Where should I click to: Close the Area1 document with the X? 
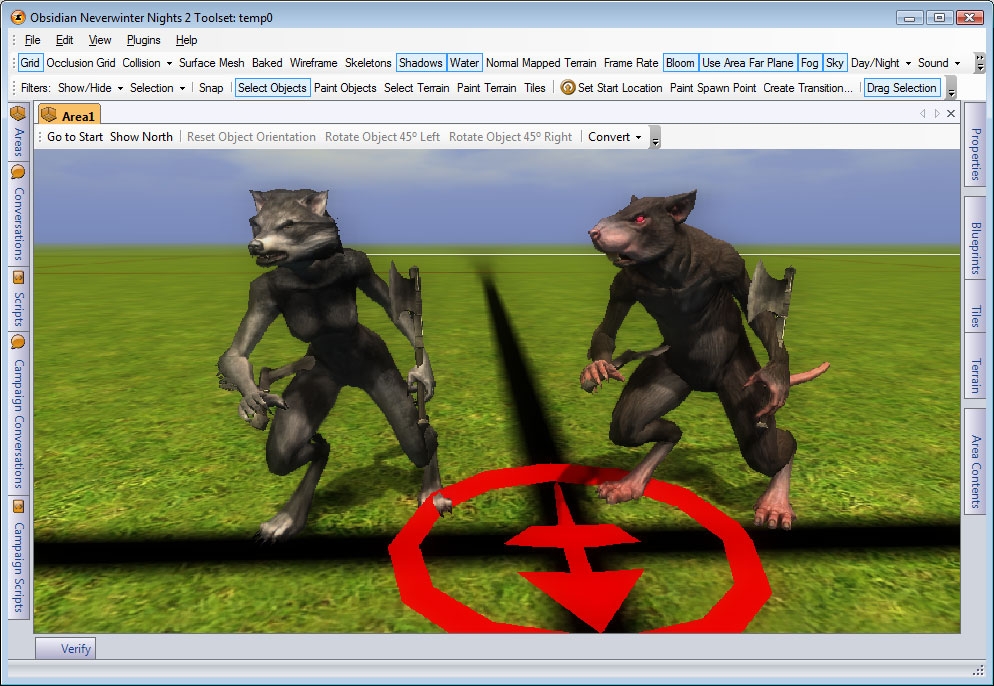point(950,114)
